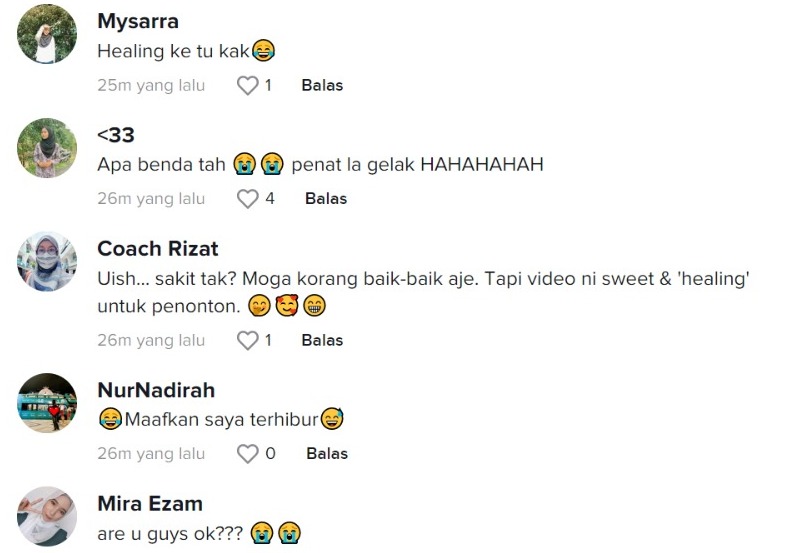Click the username Mysarra

pos(138,22)
